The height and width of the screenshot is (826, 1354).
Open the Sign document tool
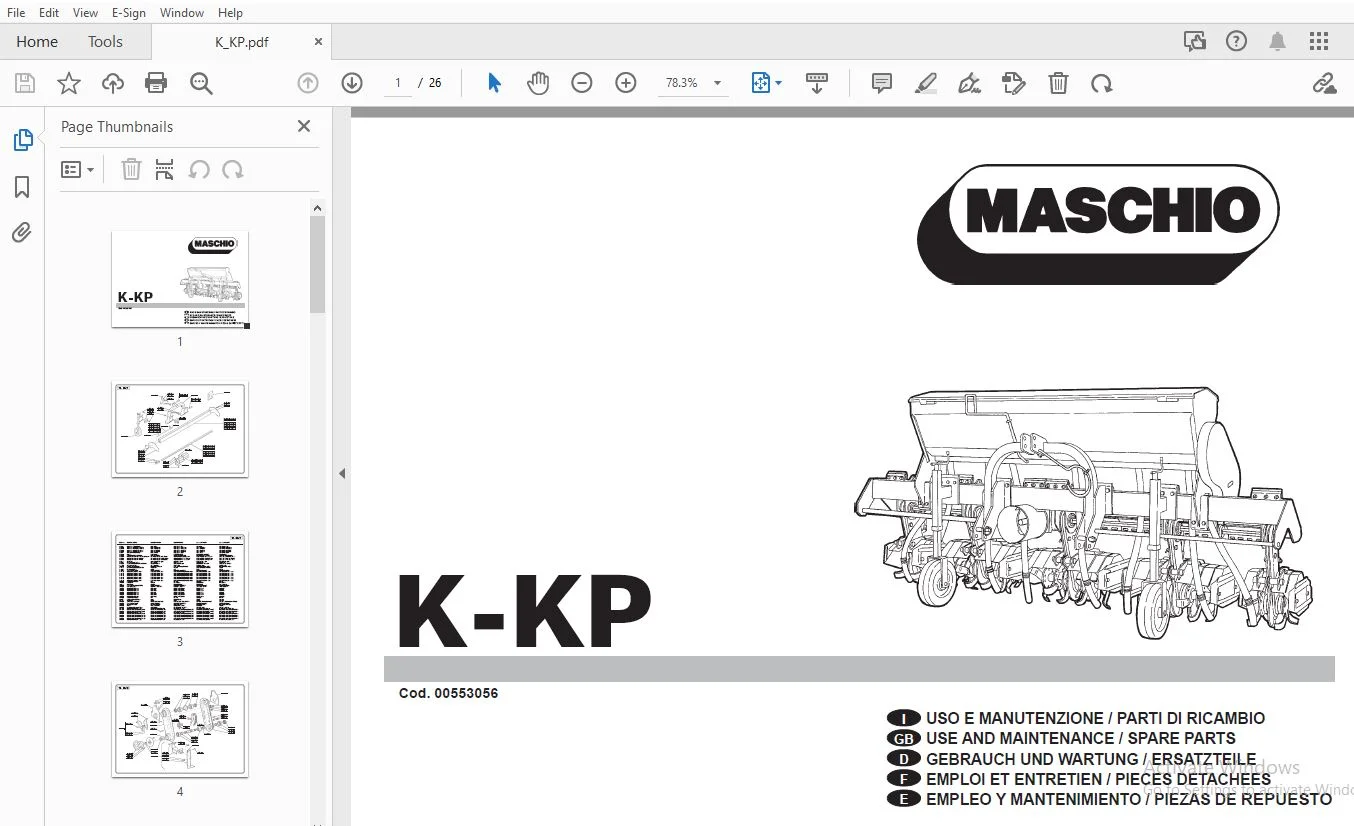(x=969, y=83)
